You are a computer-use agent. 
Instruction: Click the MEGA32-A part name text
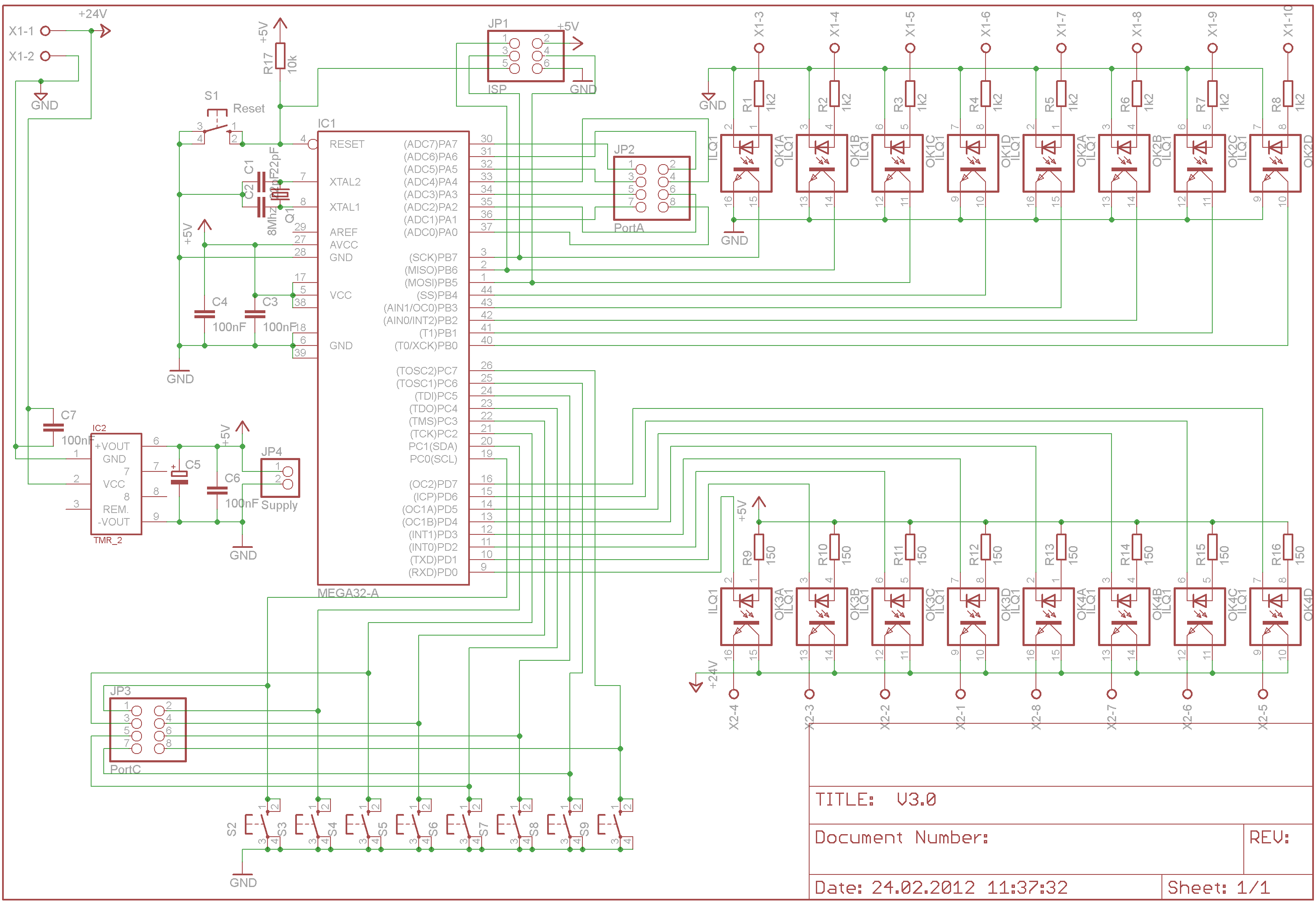(348, 593)
